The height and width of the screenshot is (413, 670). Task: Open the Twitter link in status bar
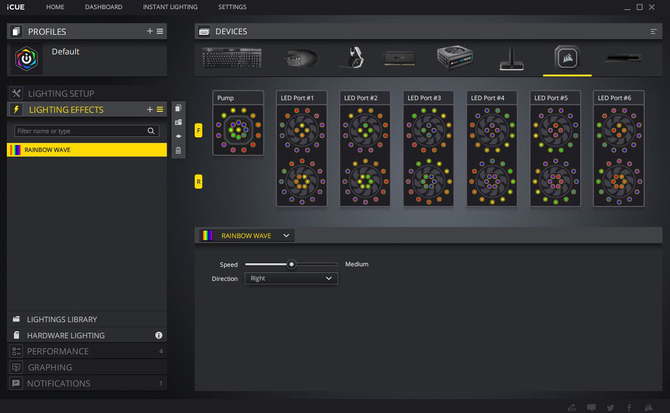(x=610, y=407)
